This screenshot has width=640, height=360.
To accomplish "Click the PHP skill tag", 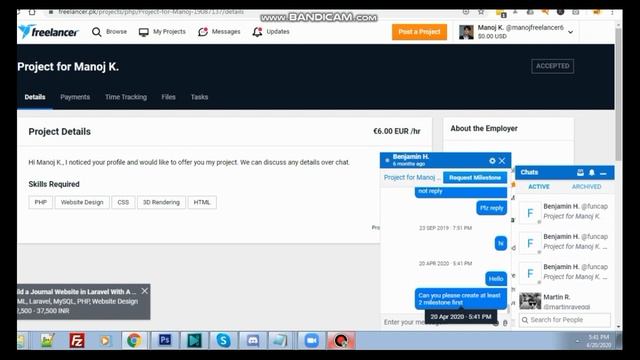I will click(40, 202).
